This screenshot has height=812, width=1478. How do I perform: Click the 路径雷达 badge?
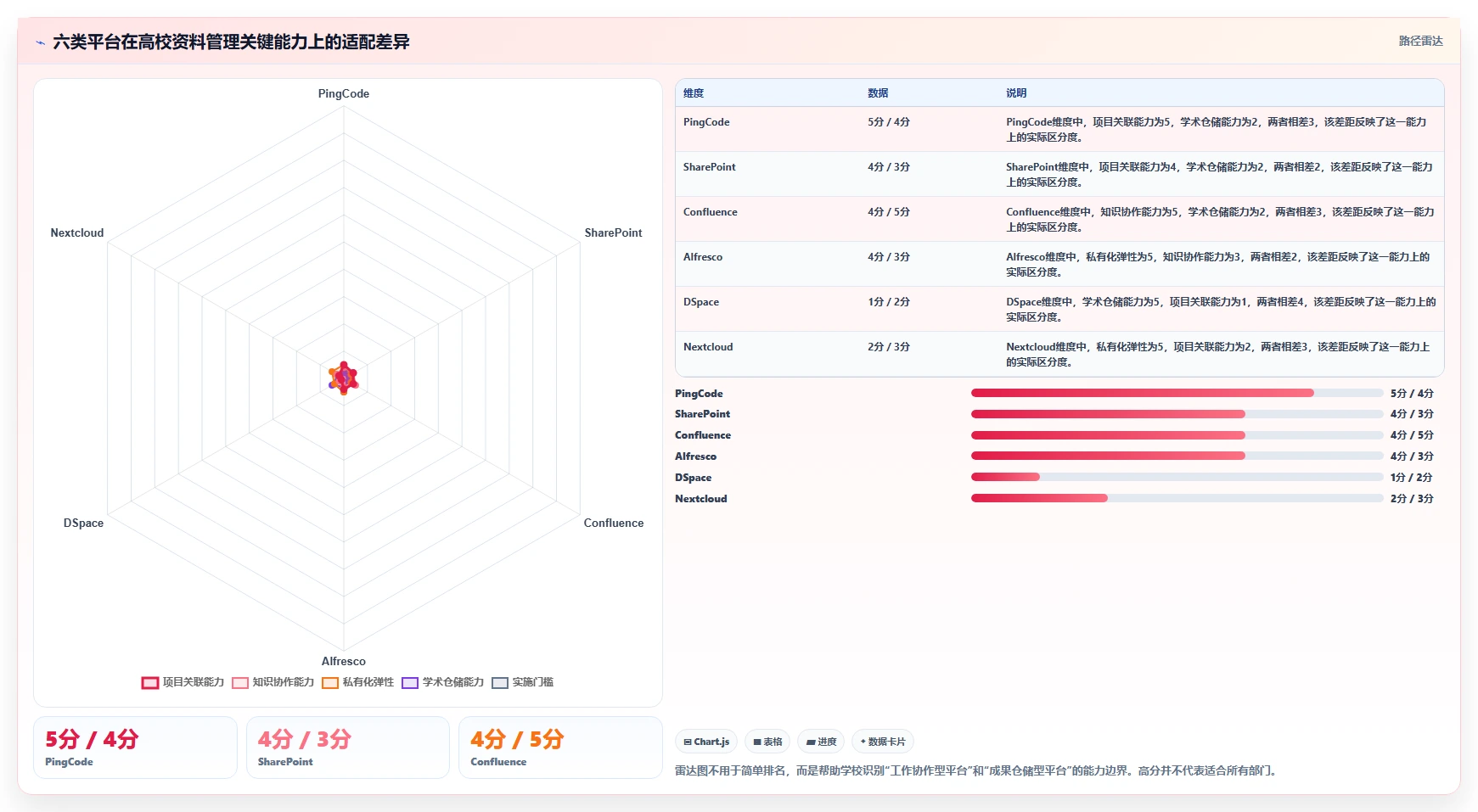click(1420, 41)
